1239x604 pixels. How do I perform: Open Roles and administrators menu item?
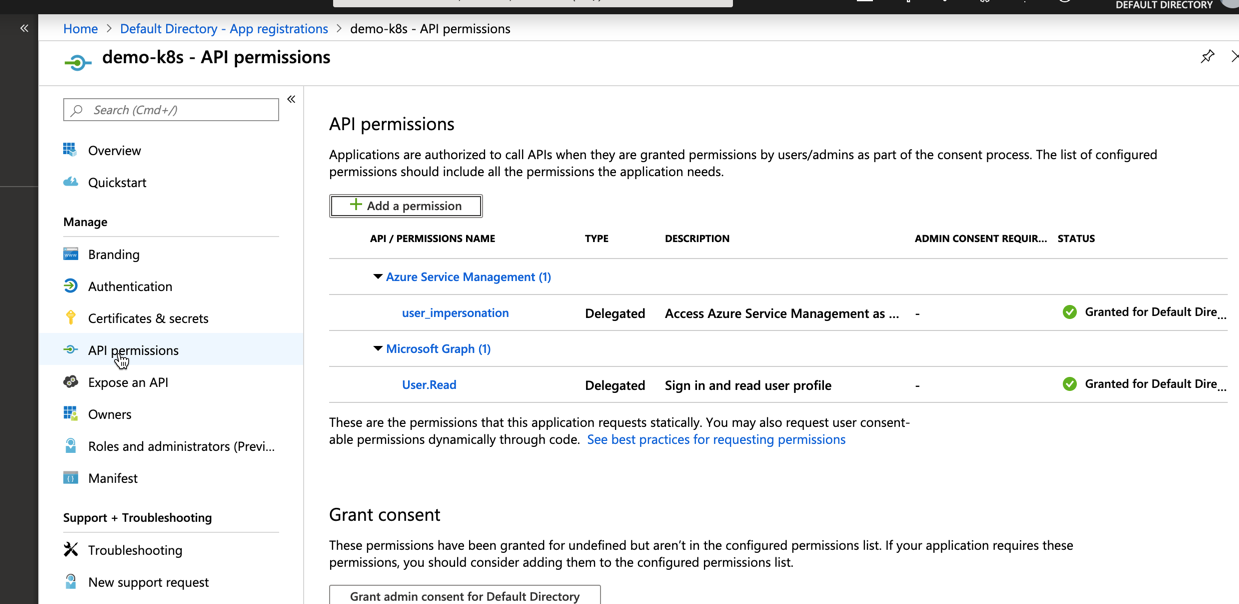pos(180,446)
